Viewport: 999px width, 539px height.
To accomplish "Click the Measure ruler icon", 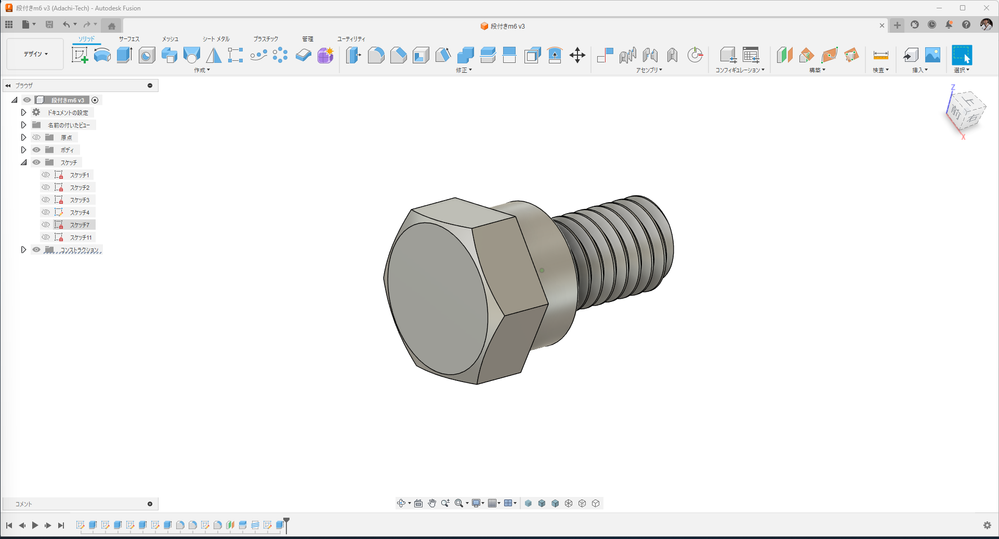I will [x=880, y=55].
